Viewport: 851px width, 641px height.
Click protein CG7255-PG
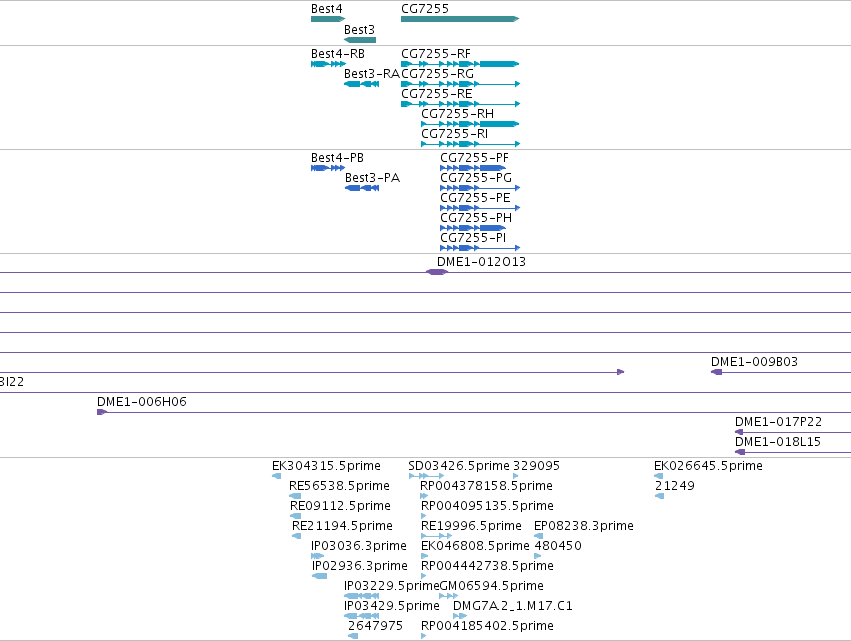480,188
